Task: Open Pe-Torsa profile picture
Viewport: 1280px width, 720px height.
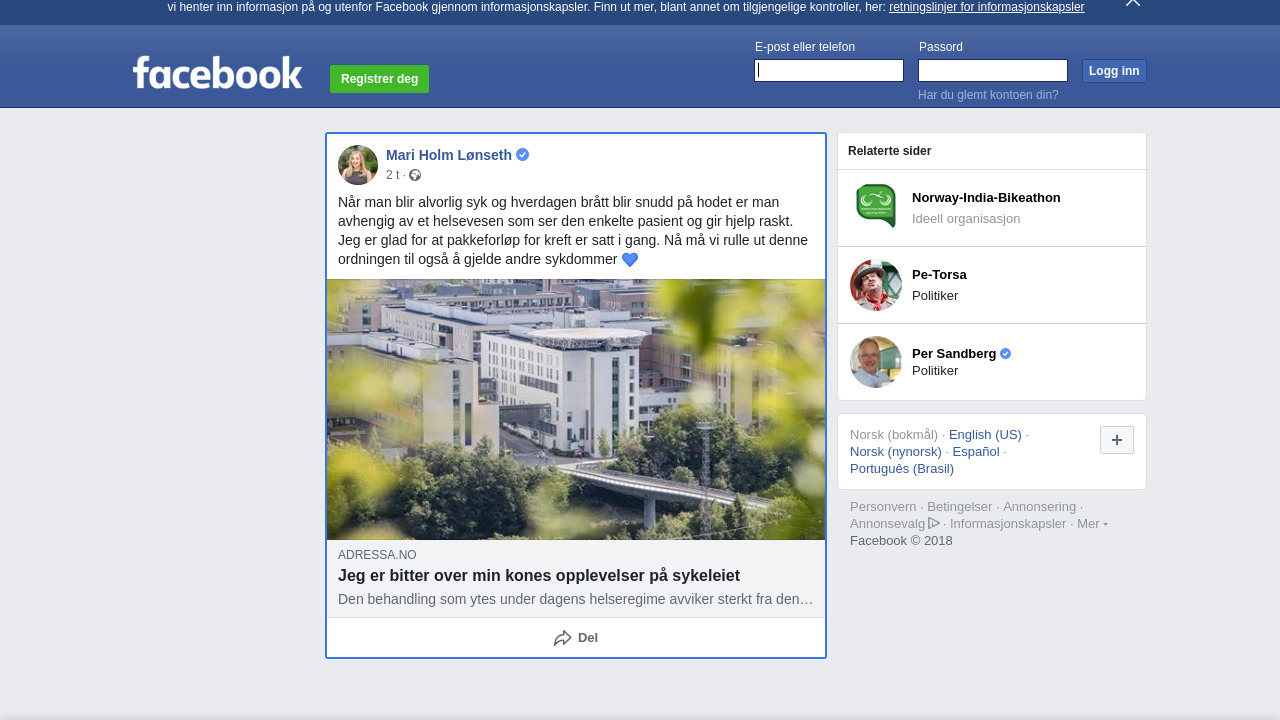Action: click(x=876, y=285)
